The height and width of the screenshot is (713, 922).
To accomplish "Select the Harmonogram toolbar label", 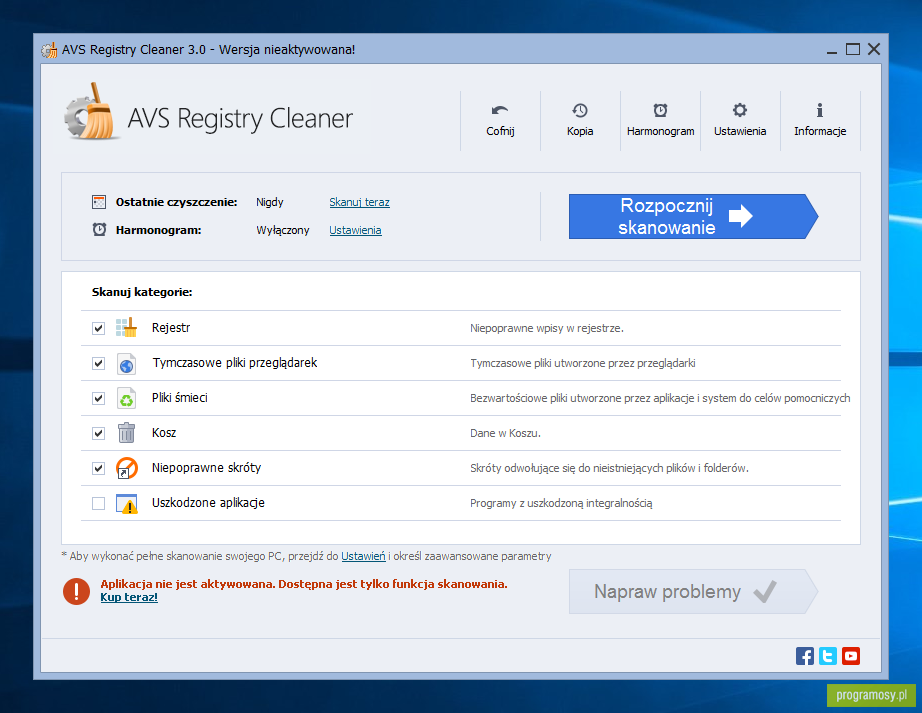I will coord(660,131).
